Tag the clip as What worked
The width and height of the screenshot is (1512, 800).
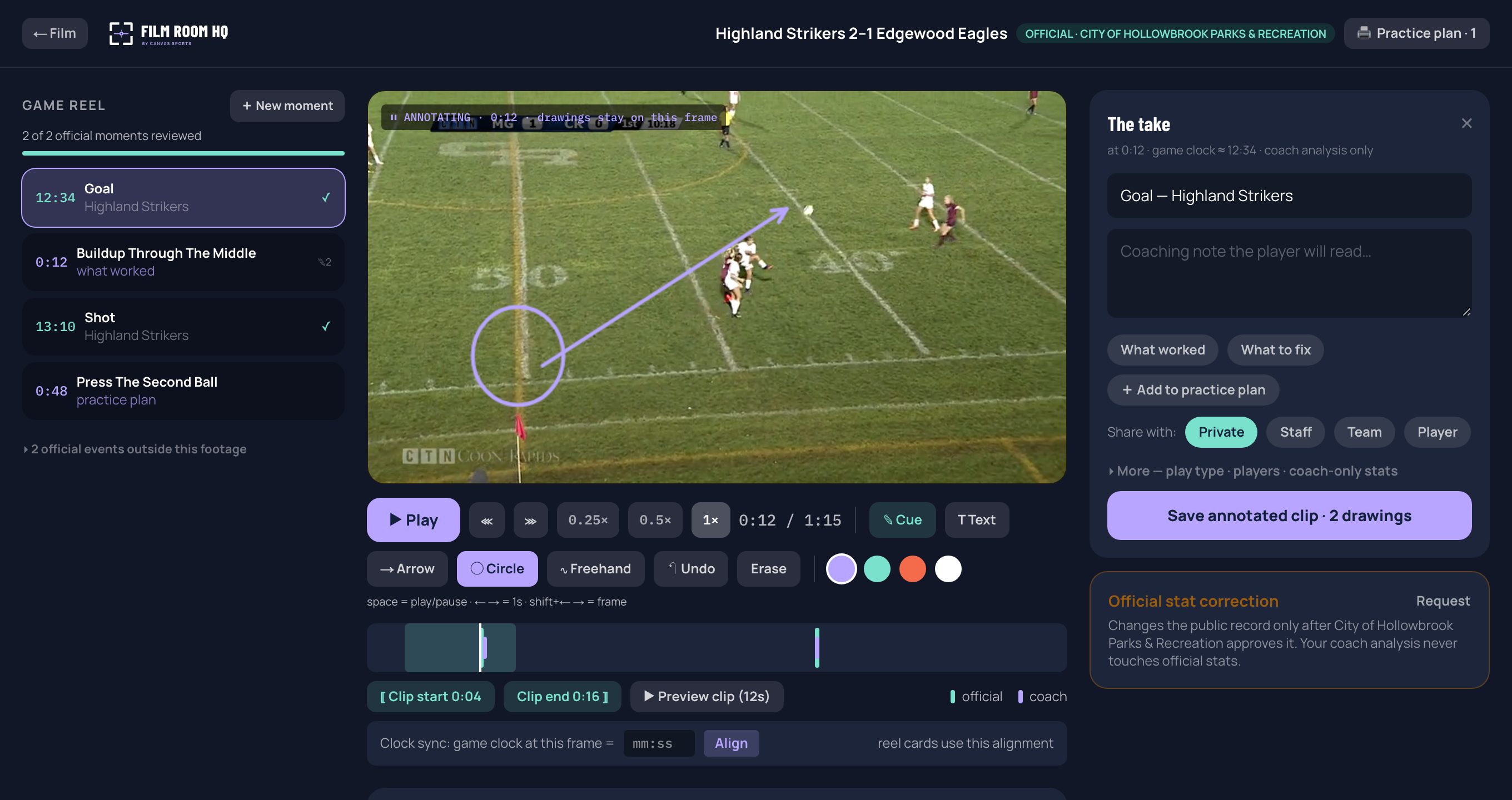[1162, 350]
